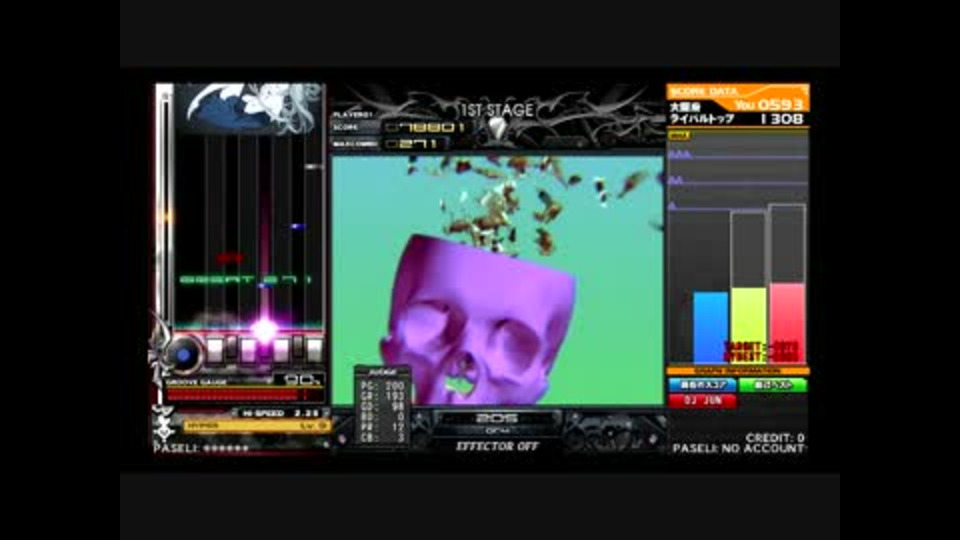Click the GREAT 271 judgment text

coord(246,280)
